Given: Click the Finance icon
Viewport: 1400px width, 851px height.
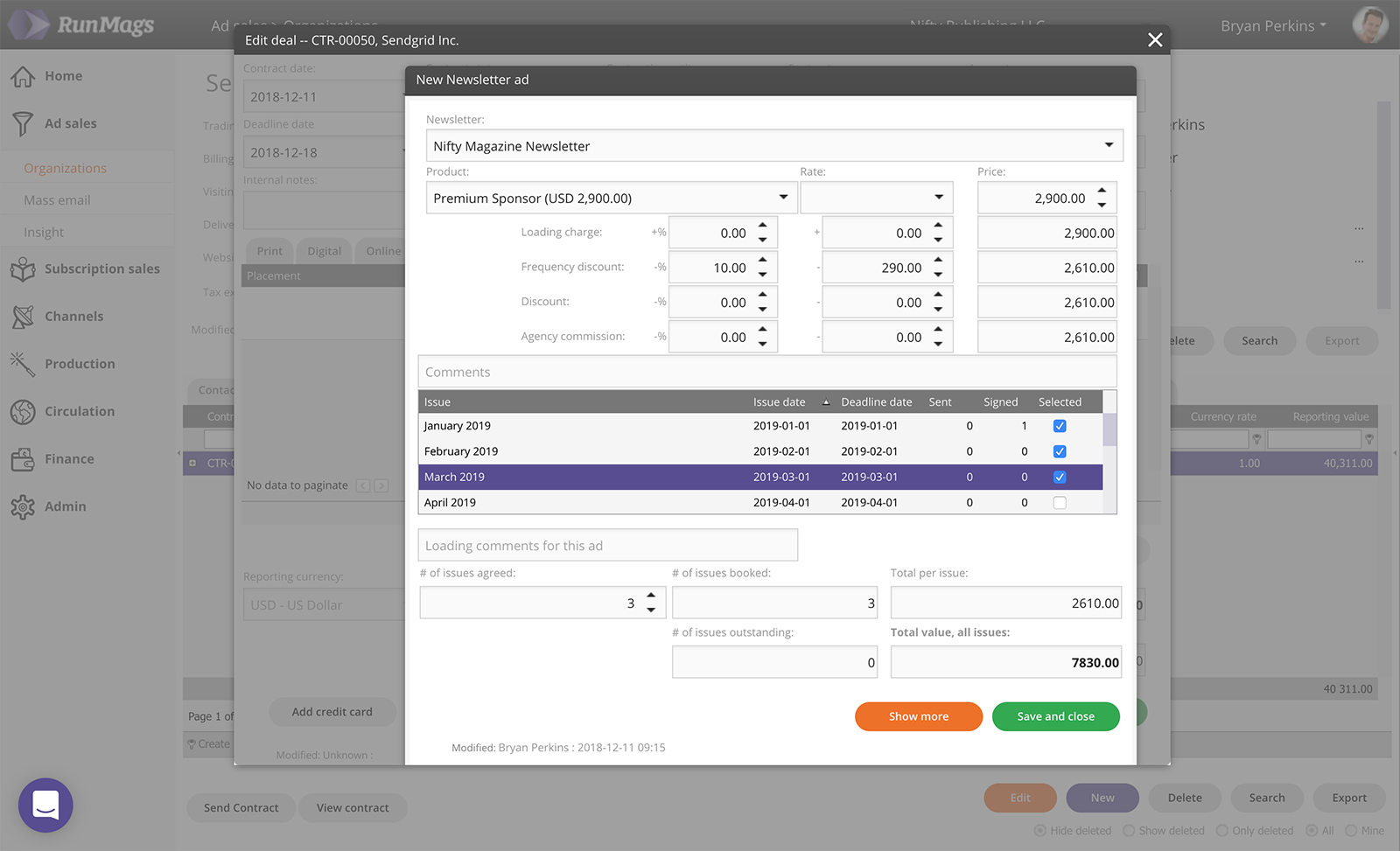Looking at the screenshot, I should point(23,459).
